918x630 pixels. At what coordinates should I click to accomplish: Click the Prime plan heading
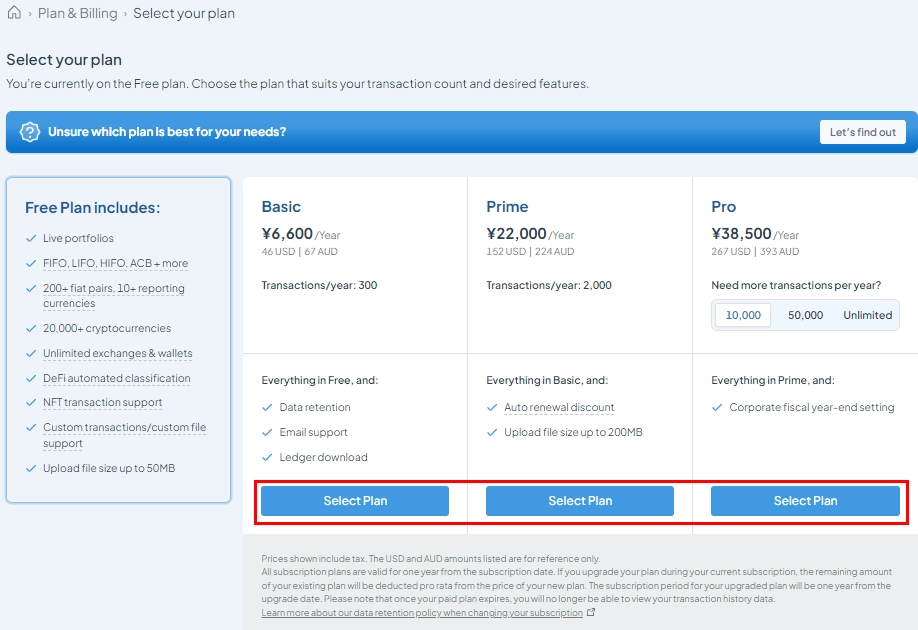click(507, 207)
